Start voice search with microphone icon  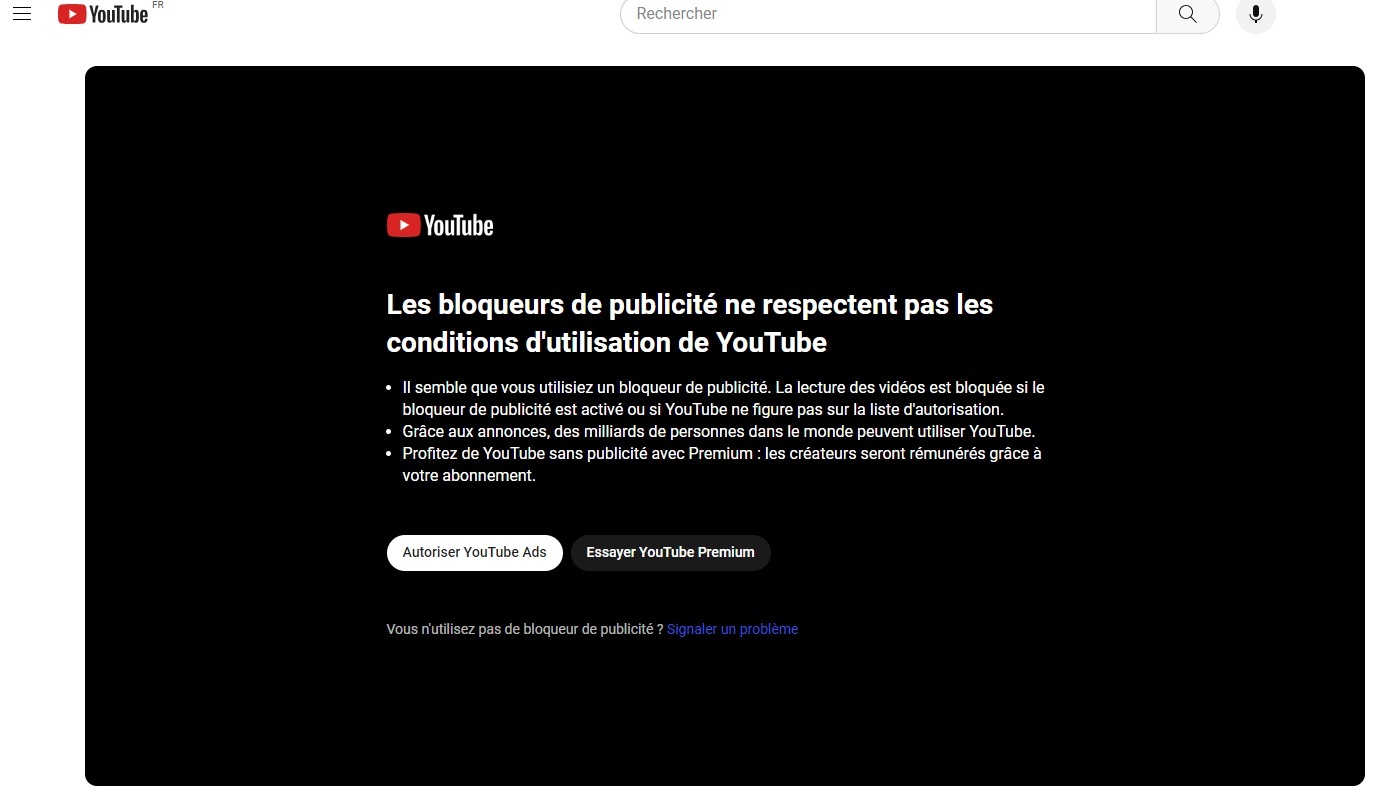[x=1256, y=14]
